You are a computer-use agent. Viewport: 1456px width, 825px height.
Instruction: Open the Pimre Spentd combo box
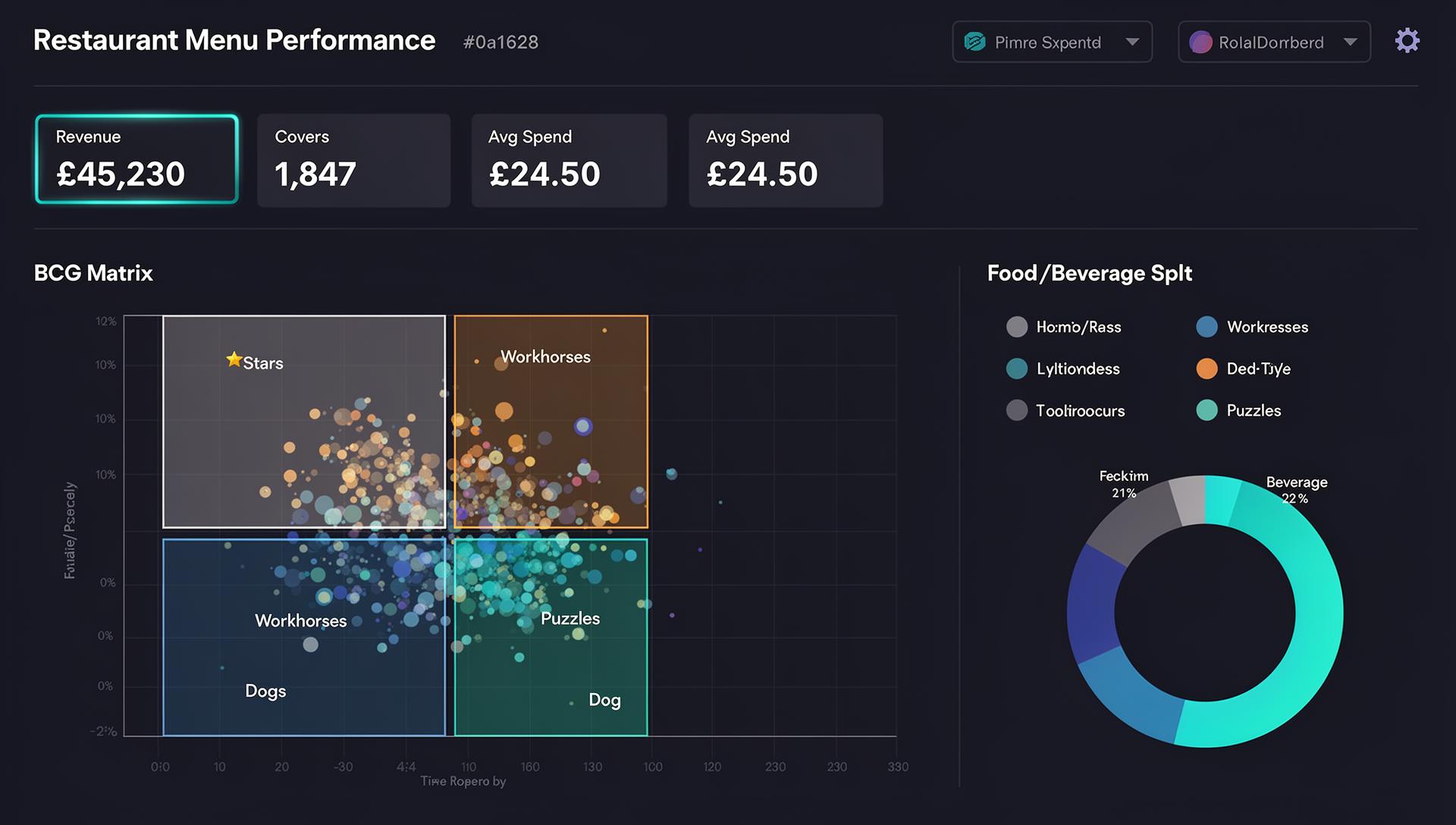pyautogui.click(x=1052, y=42)
